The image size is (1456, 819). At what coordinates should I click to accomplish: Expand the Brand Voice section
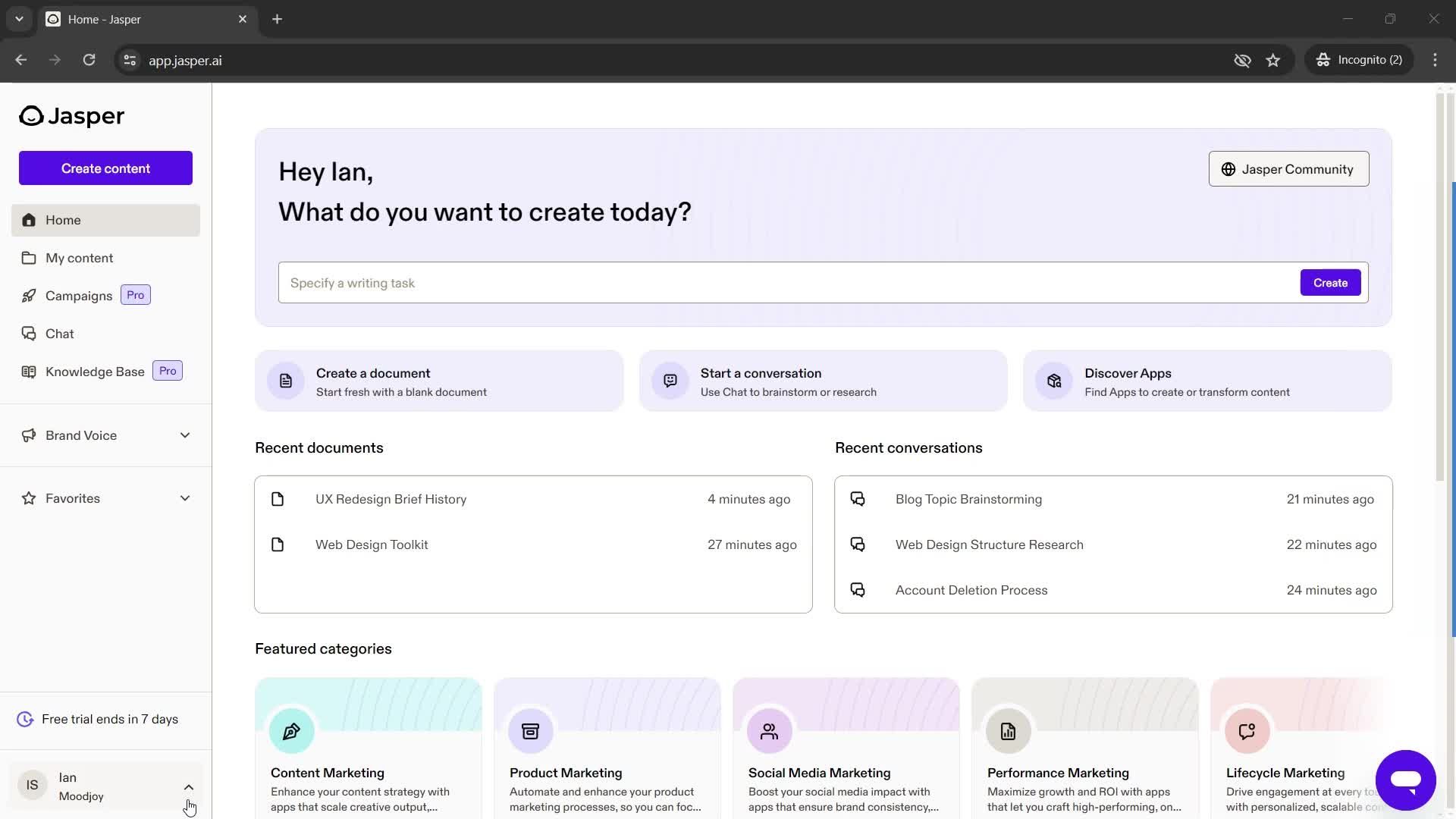185,435
